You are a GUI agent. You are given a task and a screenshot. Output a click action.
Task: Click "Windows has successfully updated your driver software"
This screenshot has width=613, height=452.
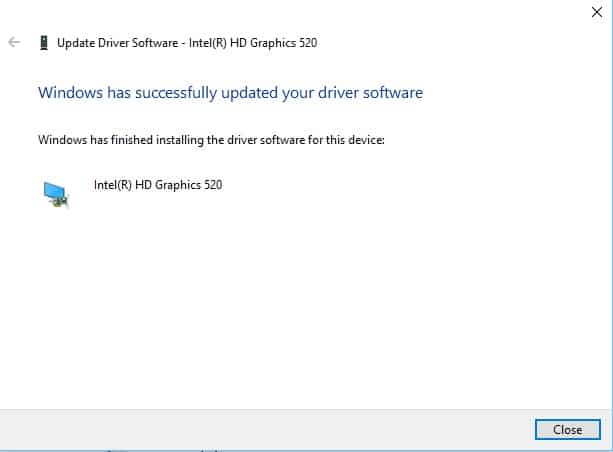click(x=230, y=93)
